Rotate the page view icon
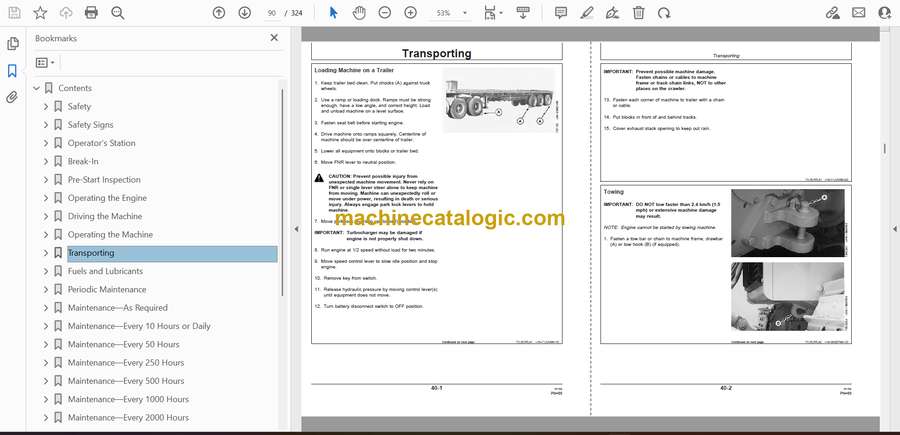The width and height of the screenshot is (900, 435). tap(664, 13)
